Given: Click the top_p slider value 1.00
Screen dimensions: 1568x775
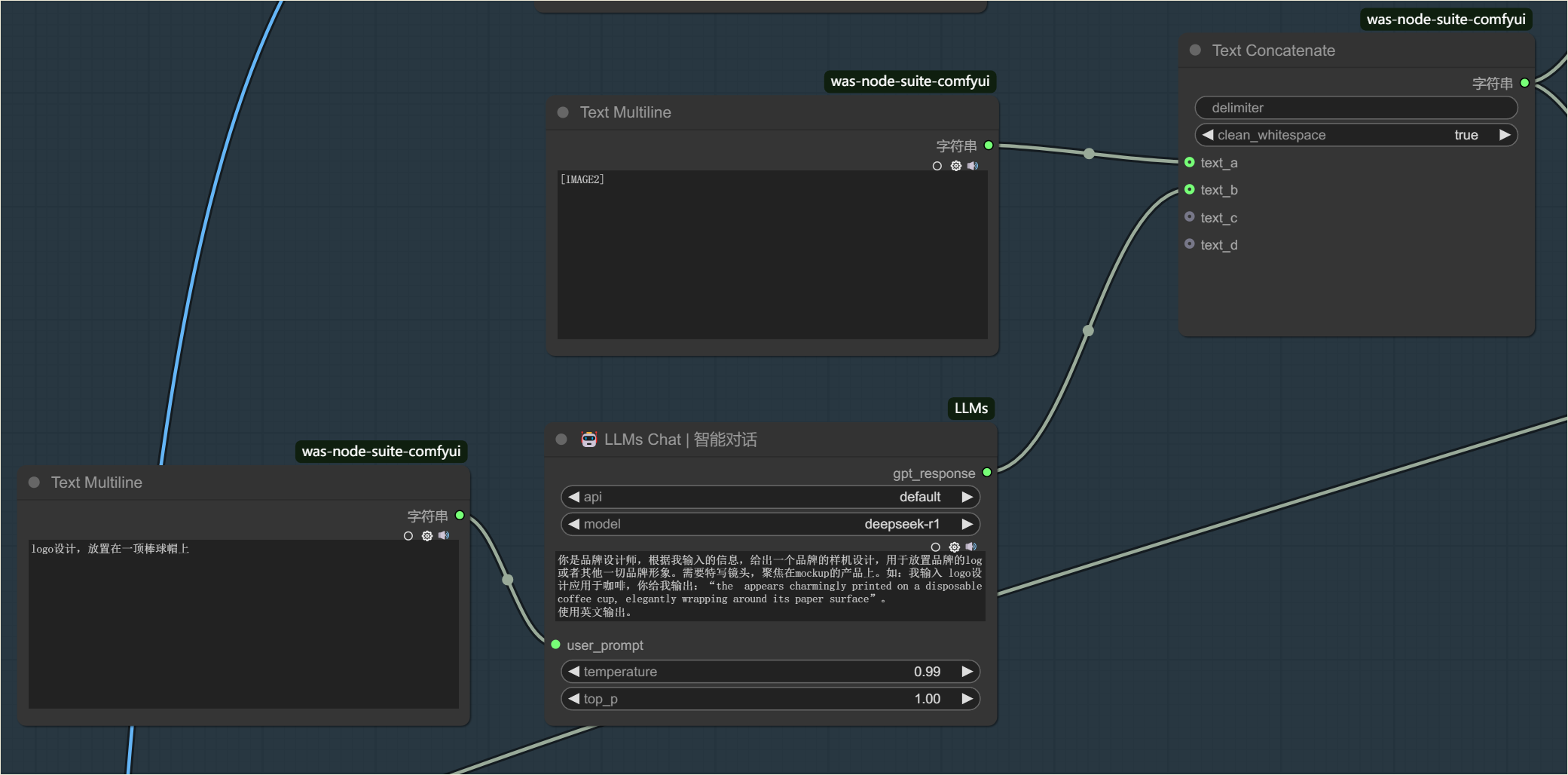Looking at the screenshot, I should [x=927, y=699].
